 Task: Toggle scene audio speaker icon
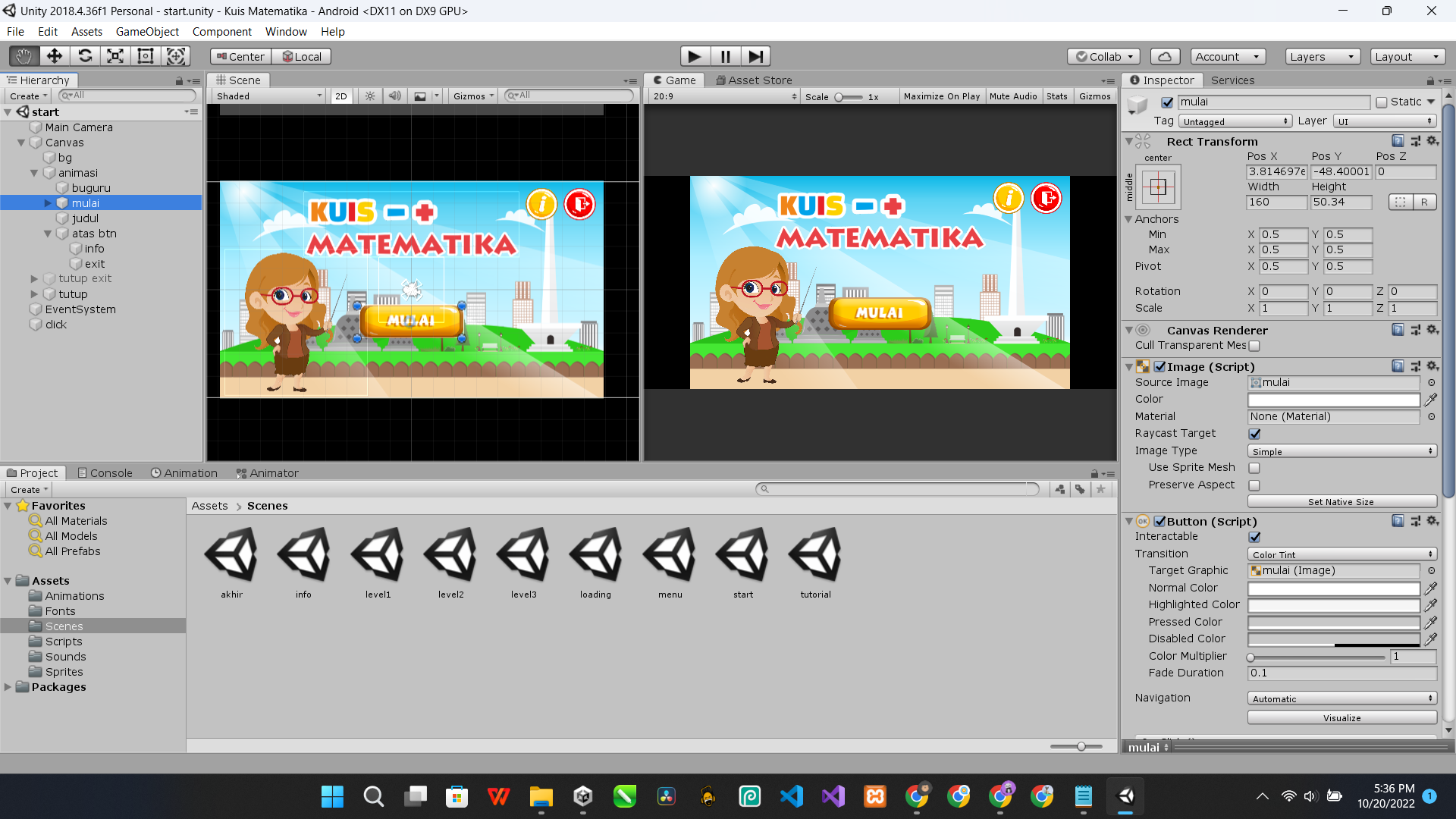tap(394, 96)
